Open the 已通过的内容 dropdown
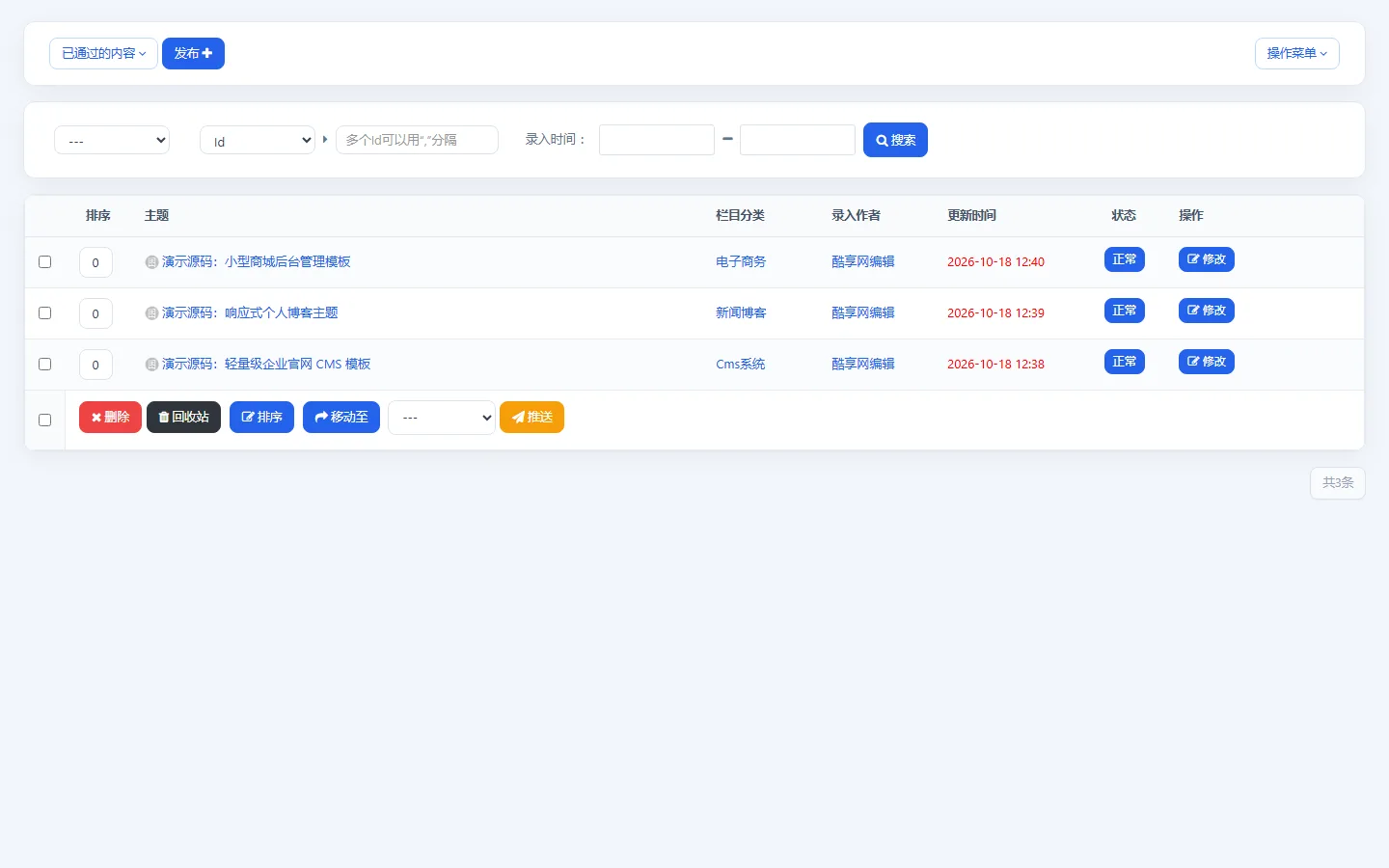Screen dimensions: 1389x868 click(103, 54)
